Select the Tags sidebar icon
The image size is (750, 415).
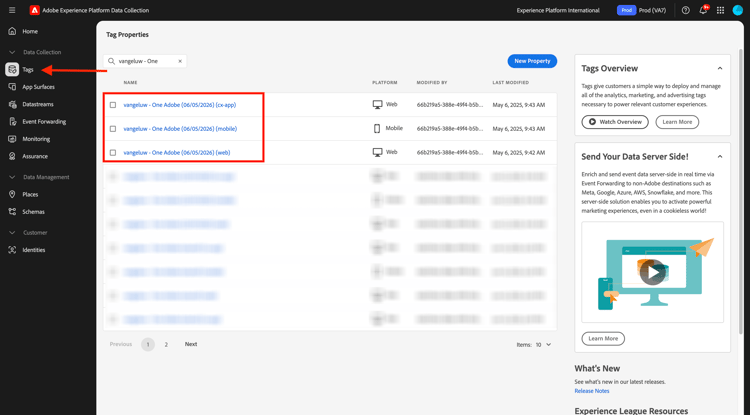(12, 69)
